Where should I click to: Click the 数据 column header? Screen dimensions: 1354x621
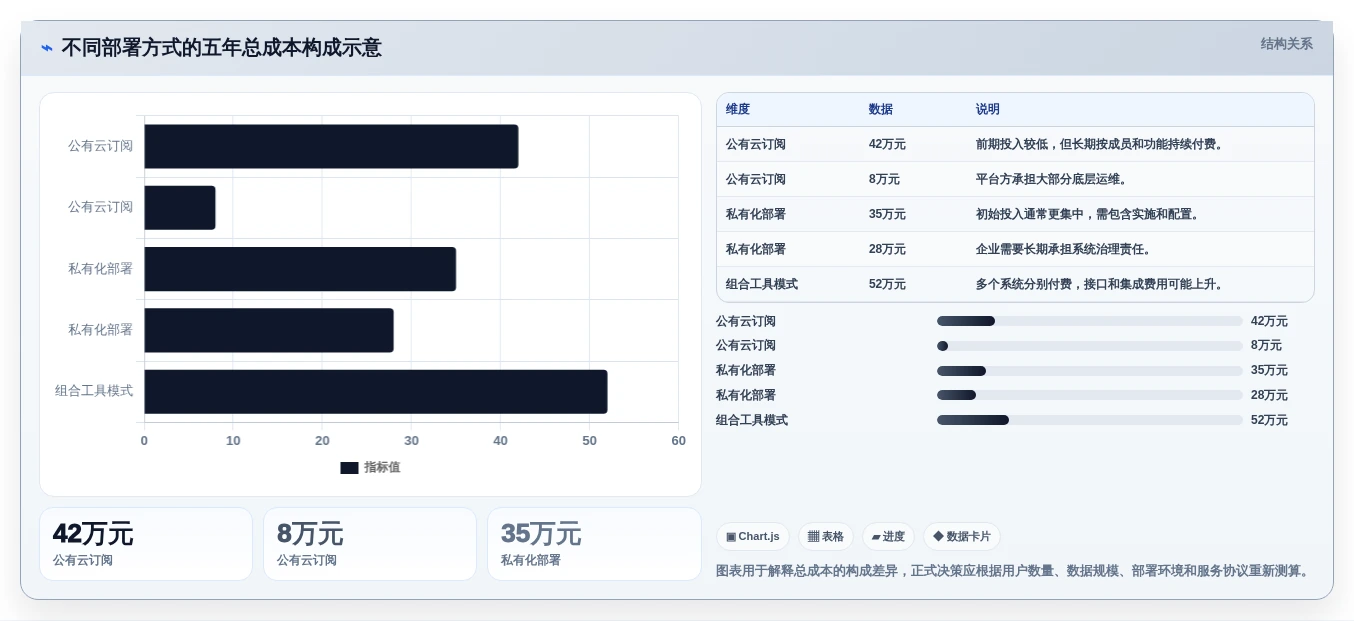[881, 109]
